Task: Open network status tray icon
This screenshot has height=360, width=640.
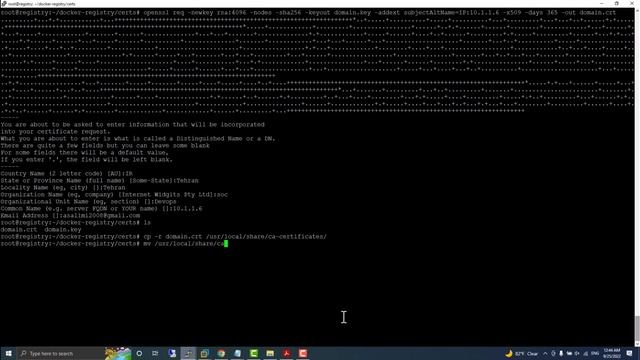Action: click(x=586, y=353)
